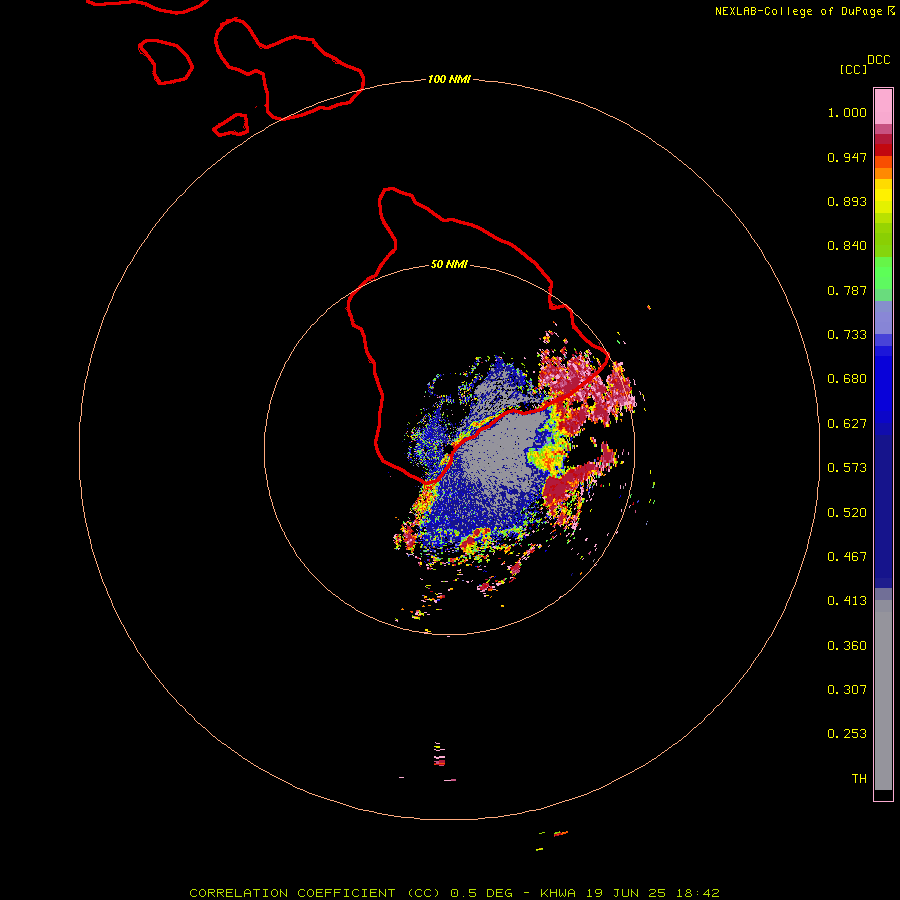Click the 0.520 scale value

point(847,513)
